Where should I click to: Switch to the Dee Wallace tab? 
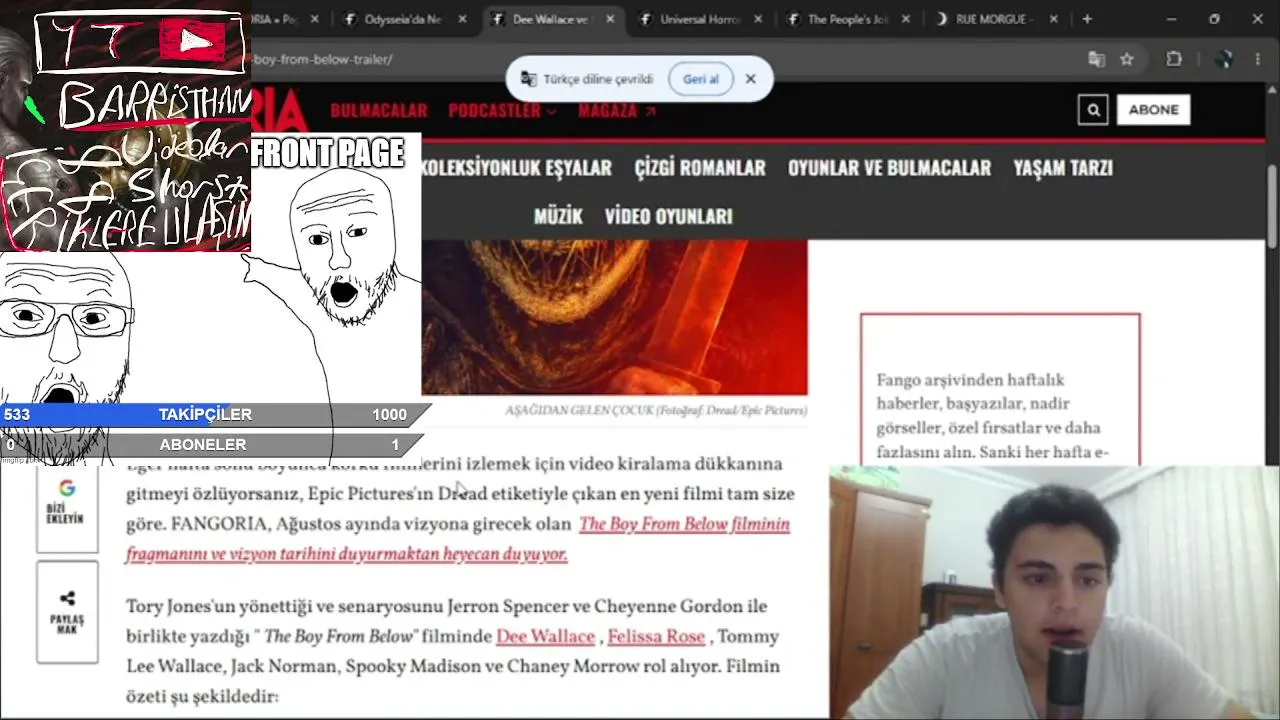pyautogui.click(x=551, y=19)
